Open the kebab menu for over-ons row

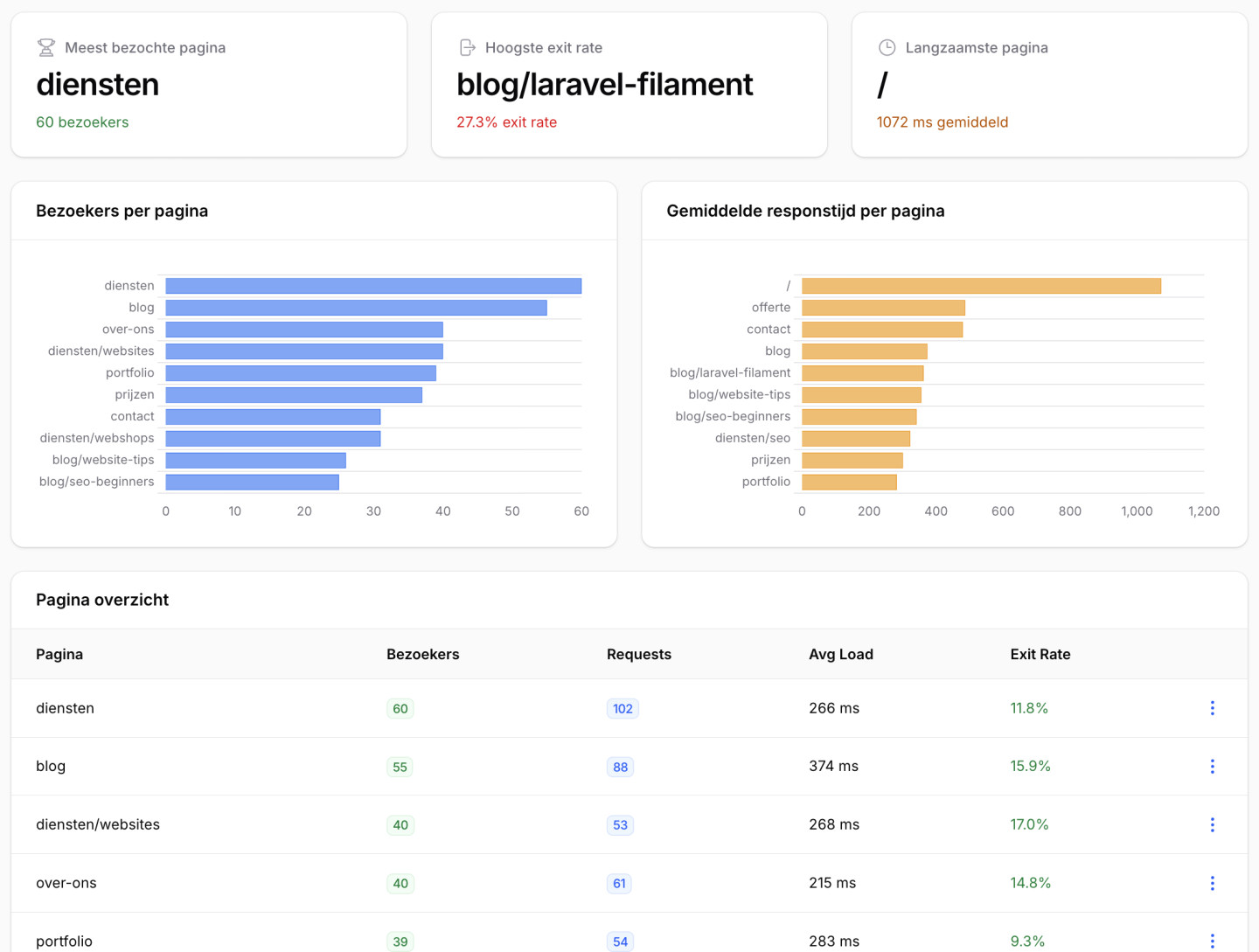(x=1212, y=883)
